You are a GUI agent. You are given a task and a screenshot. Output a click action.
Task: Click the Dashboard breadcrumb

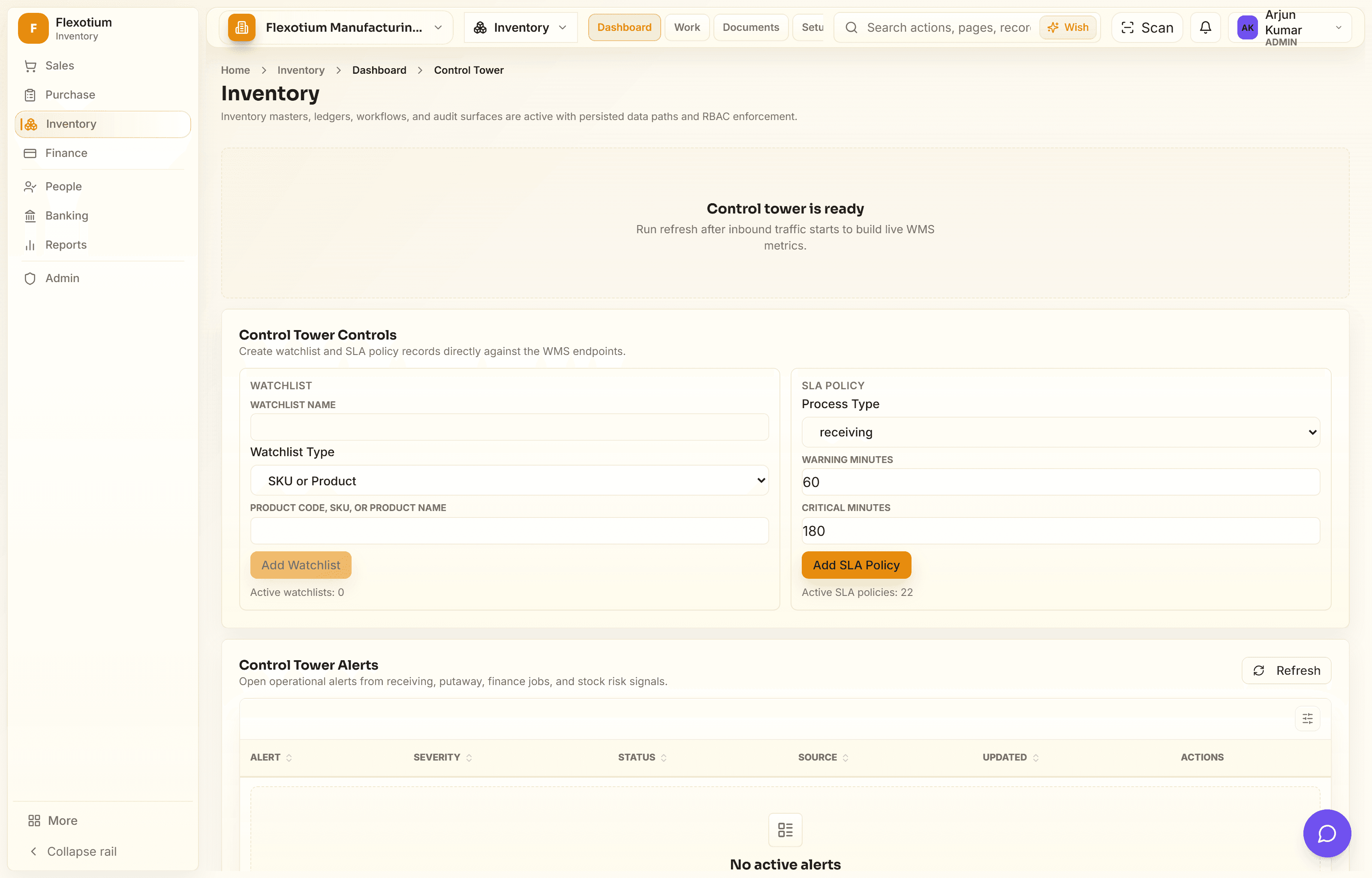click(379, 70)
